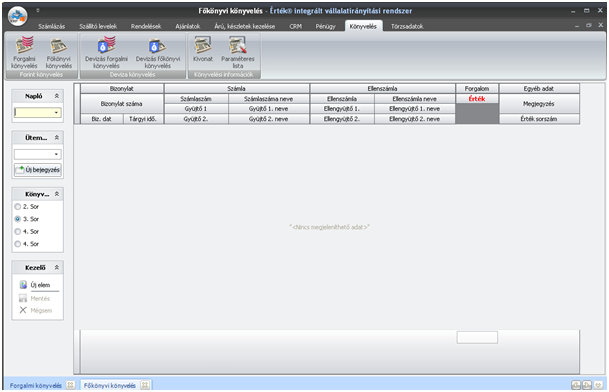The height and width of the screenshot is (392, 609).
Task: Collapse the Kezelő panel
Action: click(57, 267)
